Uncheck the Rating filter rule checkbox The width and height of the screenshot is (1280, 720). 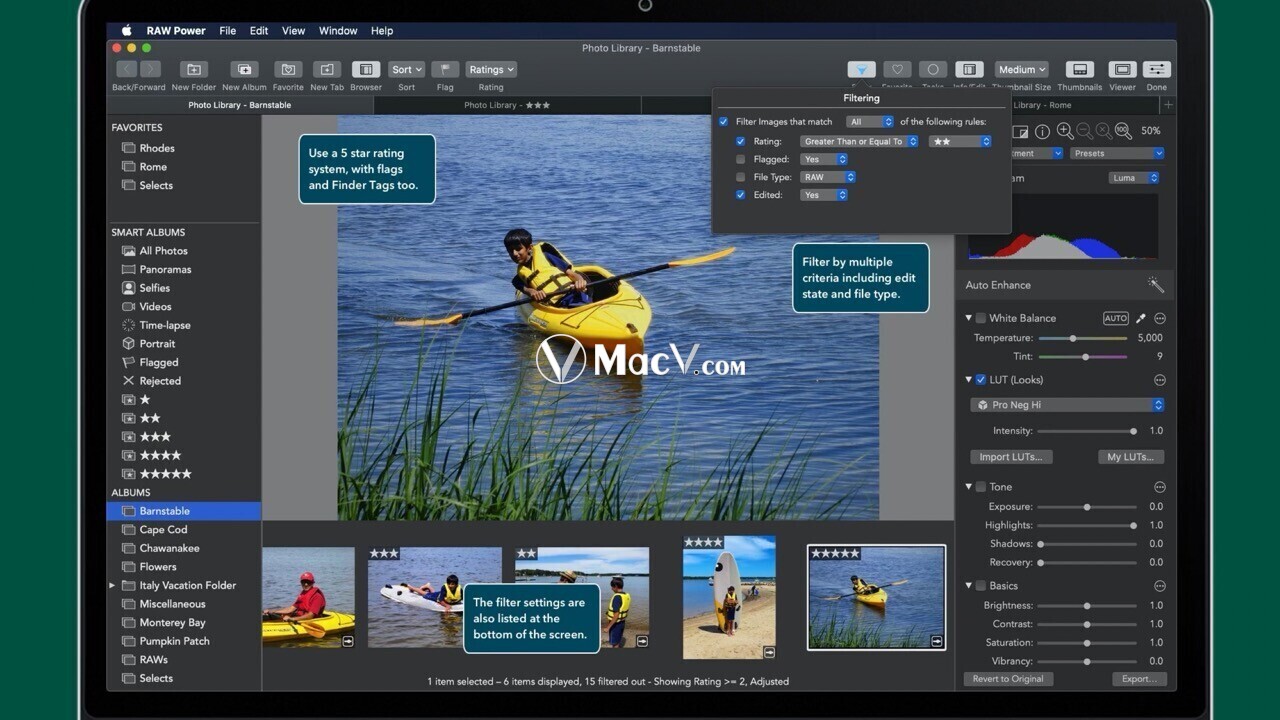[741, 142]
